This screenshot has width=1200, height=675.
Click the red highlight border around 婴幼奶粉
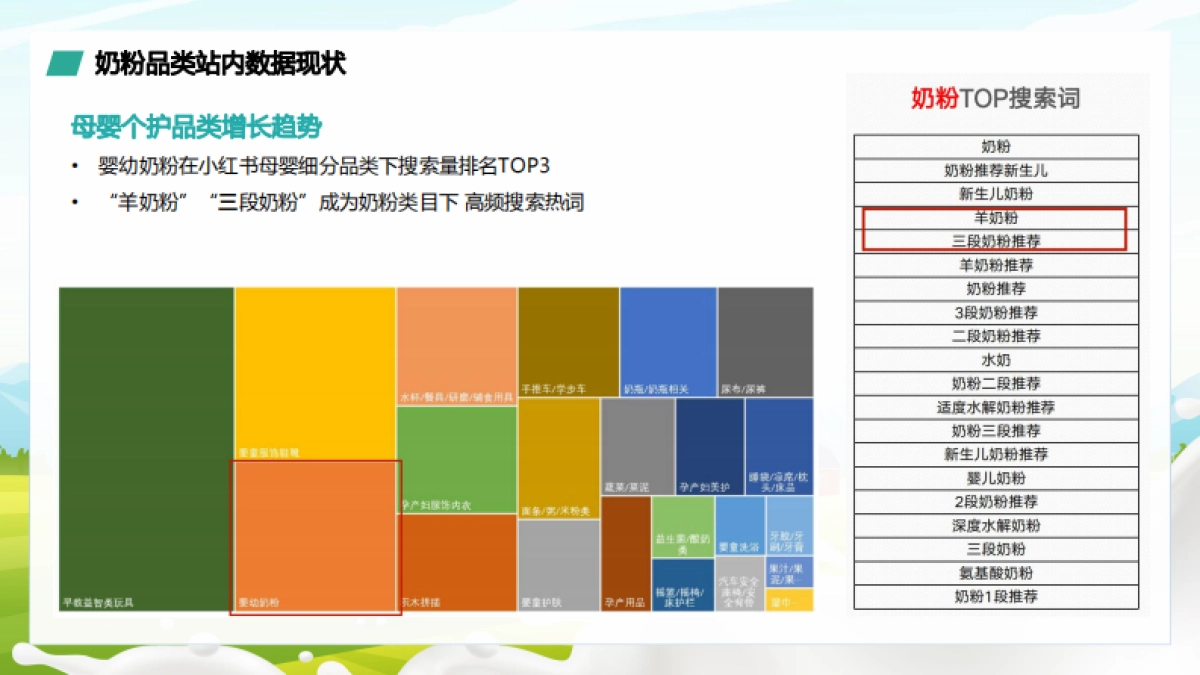315,459
